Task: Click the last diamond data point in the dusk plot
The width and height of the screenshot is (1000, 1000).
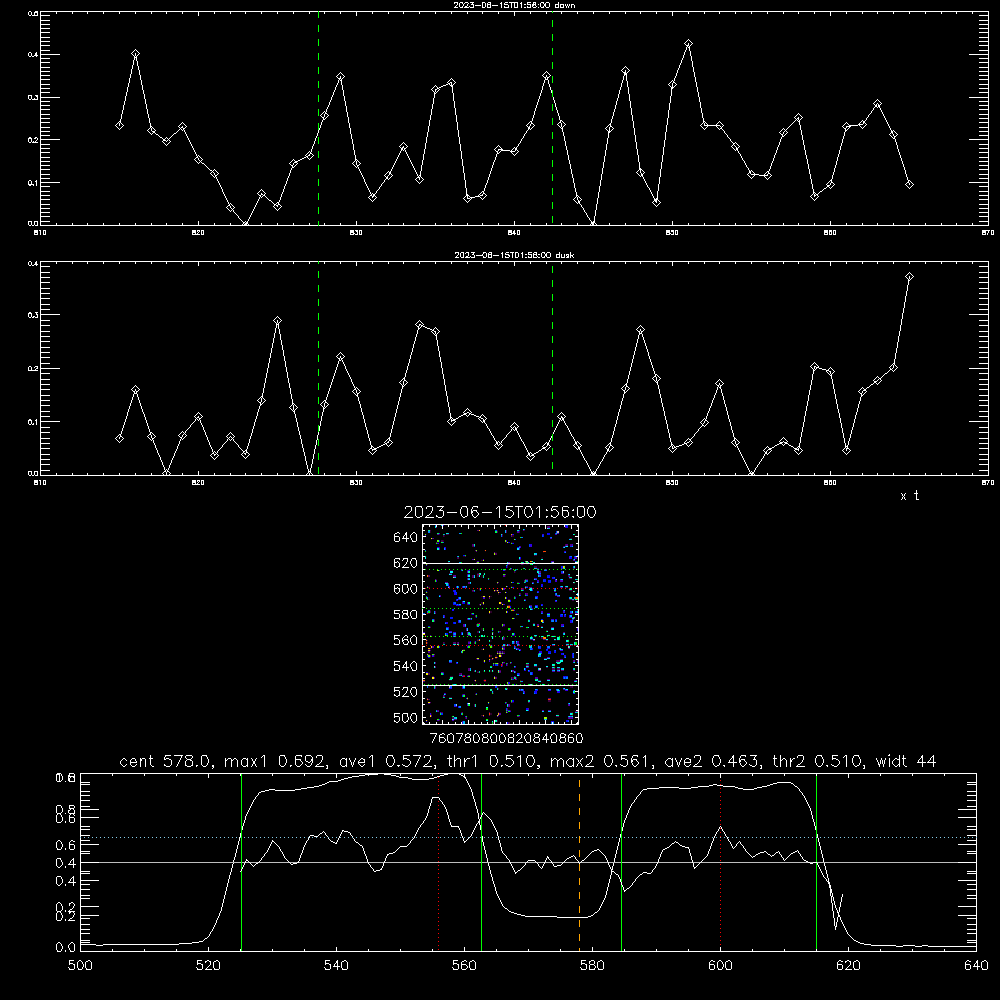Action: coord(909,276)
